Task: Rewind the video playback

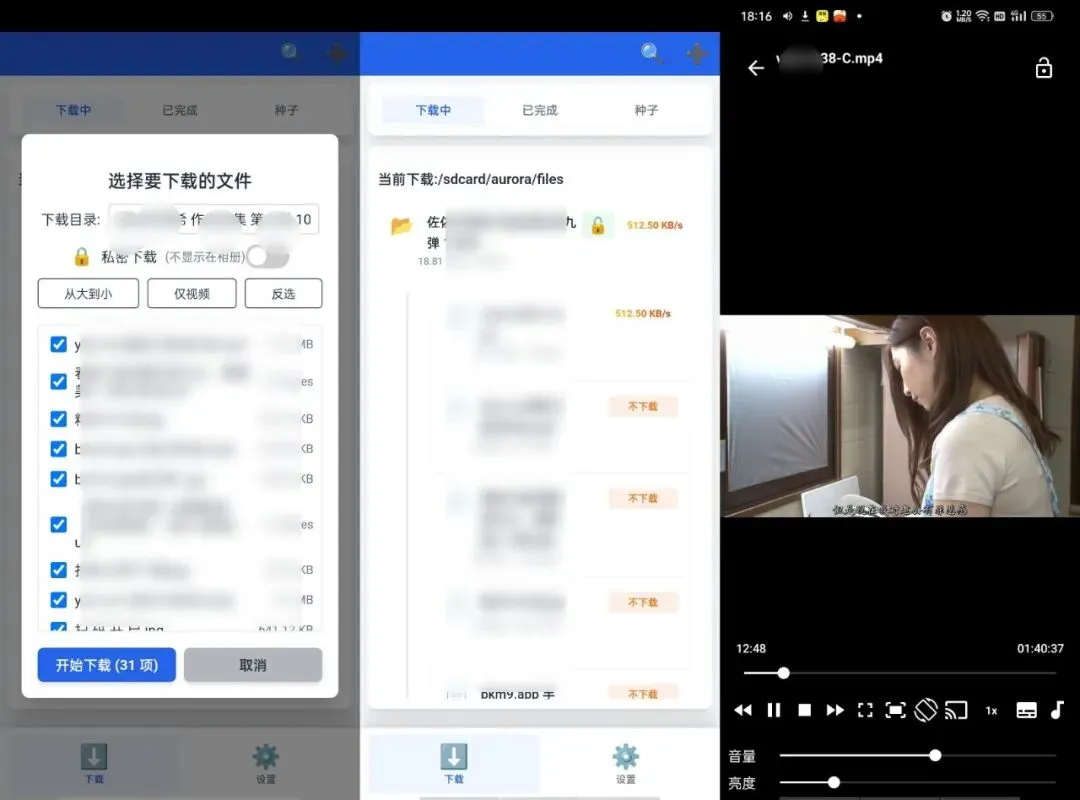Action: point(742,710)
